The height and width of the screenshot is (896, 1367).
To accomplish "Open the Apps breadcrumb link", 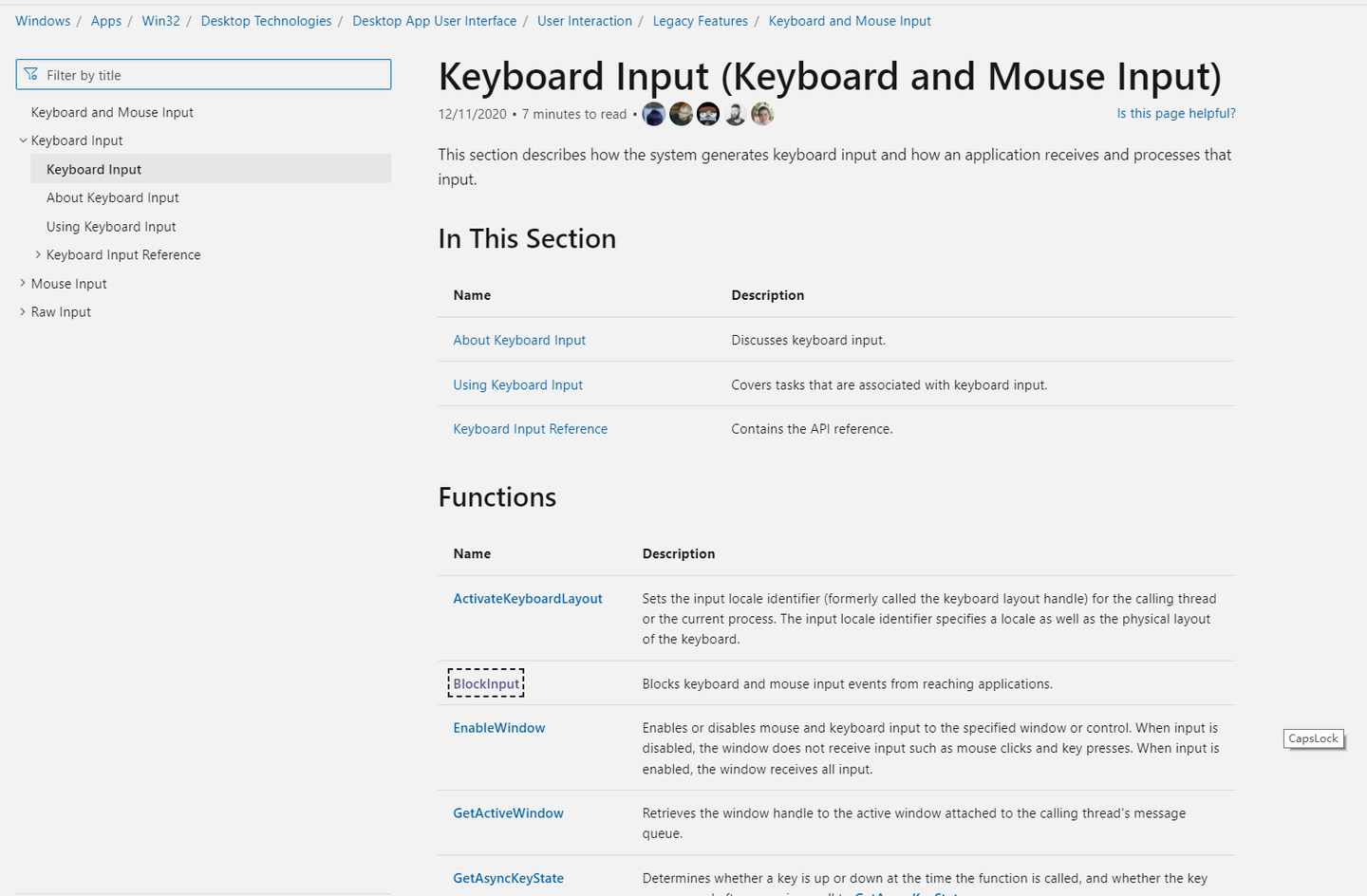I will (106, 21).
